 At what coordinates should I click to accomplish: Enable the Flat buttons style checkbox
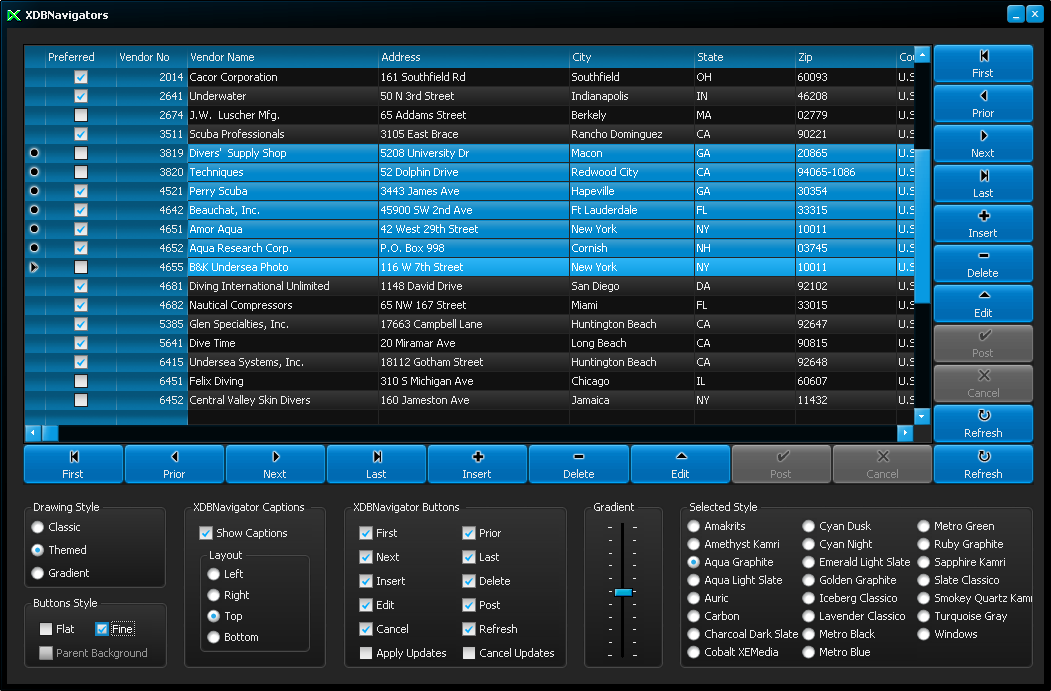click(46, 629)
